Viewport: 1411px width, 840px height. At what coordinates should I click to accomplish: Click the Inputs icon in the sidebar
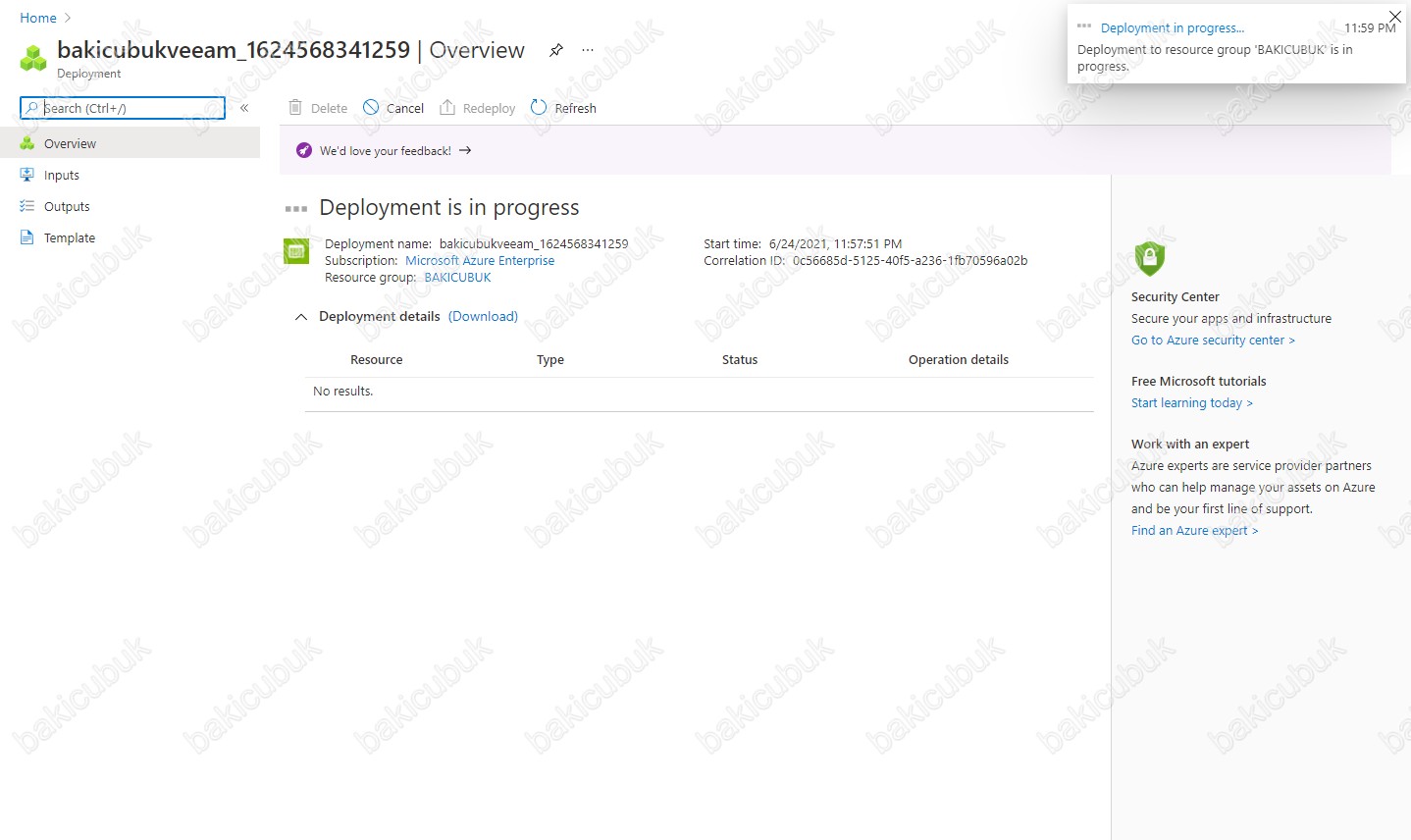(27, 175)
